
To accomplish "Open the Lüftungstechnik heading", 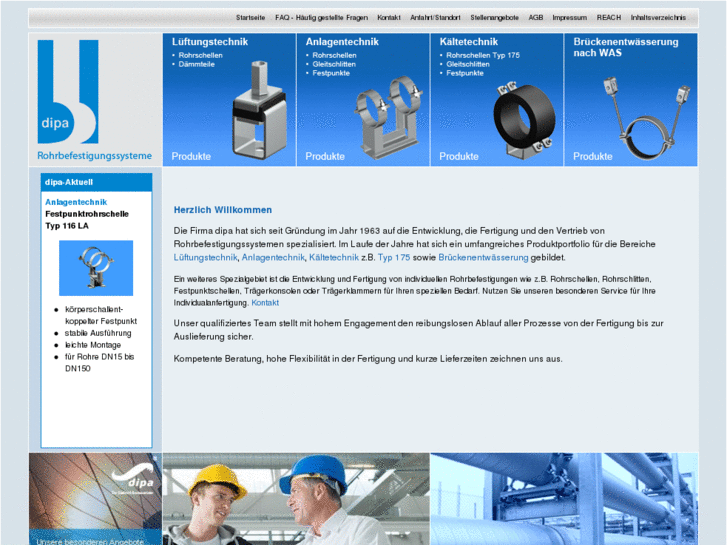I will click(x=210, y=42).
